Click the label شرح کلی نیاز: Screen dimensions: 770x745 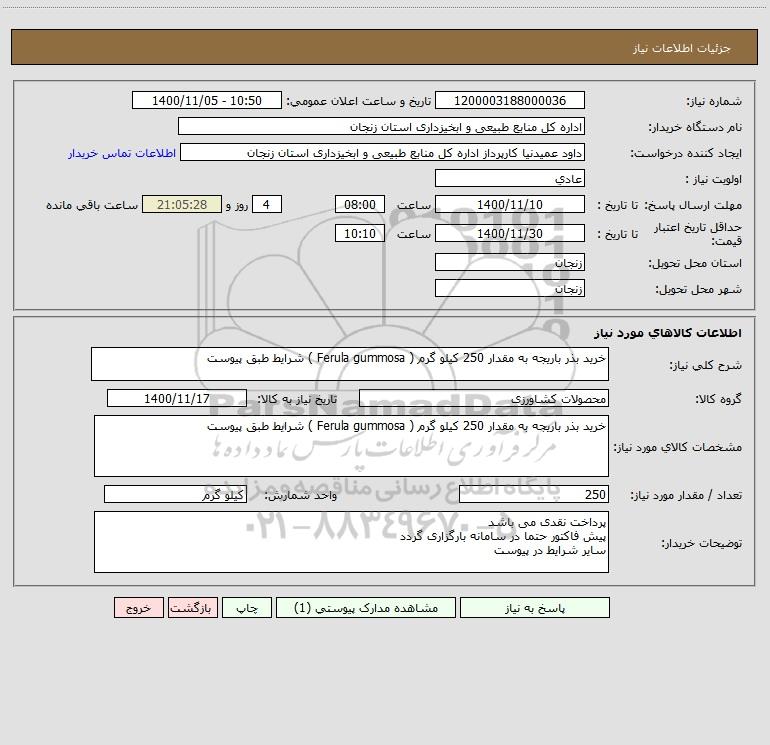pyautogui.click(x=706, y=365)
